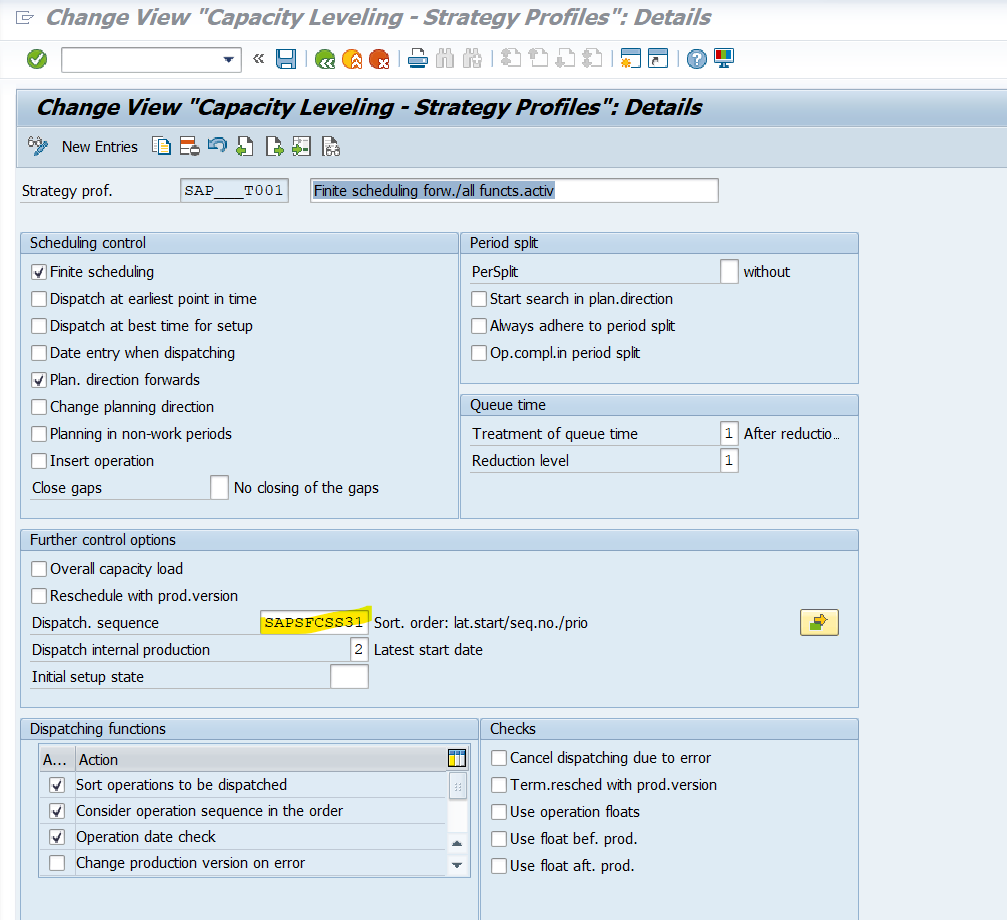Click the Customize Local Layout monitor icon

[x=724, y=59]
